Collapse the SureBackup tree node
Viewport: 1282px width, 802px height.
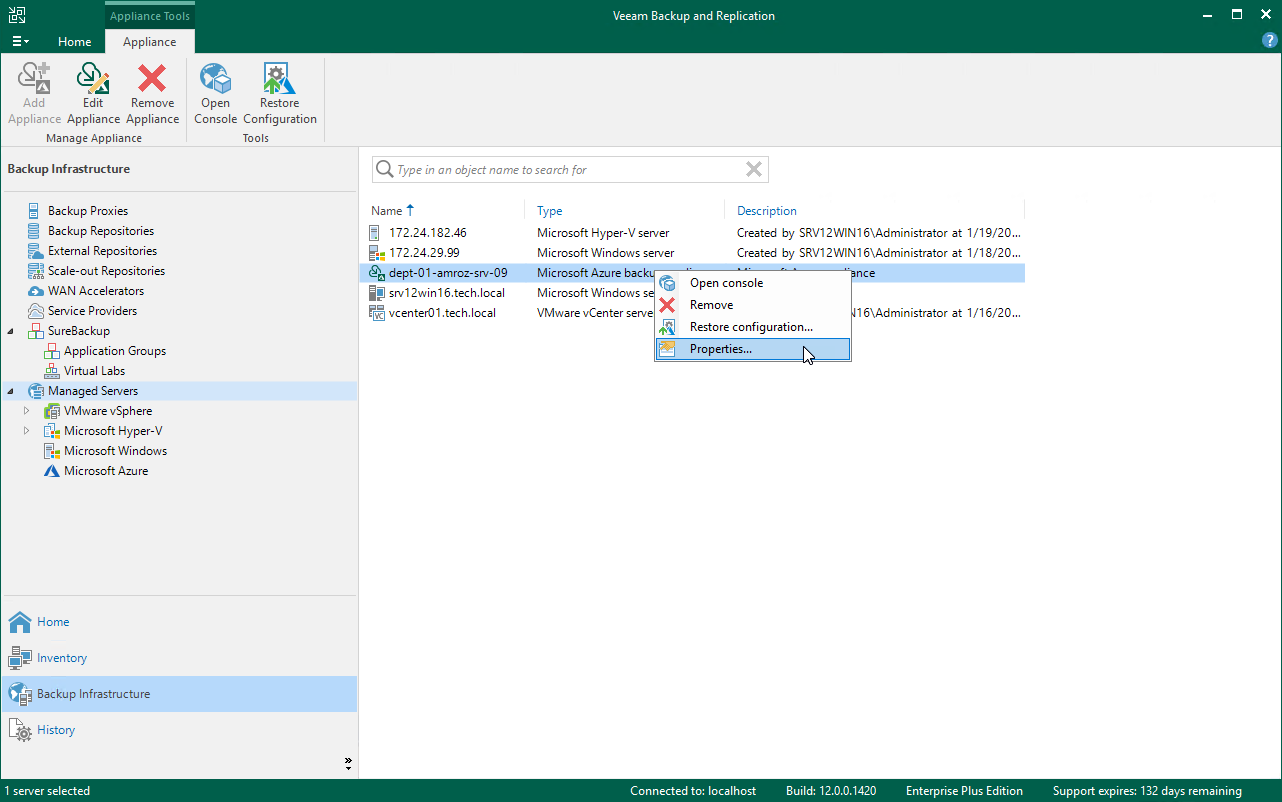[x=11, y=331]
